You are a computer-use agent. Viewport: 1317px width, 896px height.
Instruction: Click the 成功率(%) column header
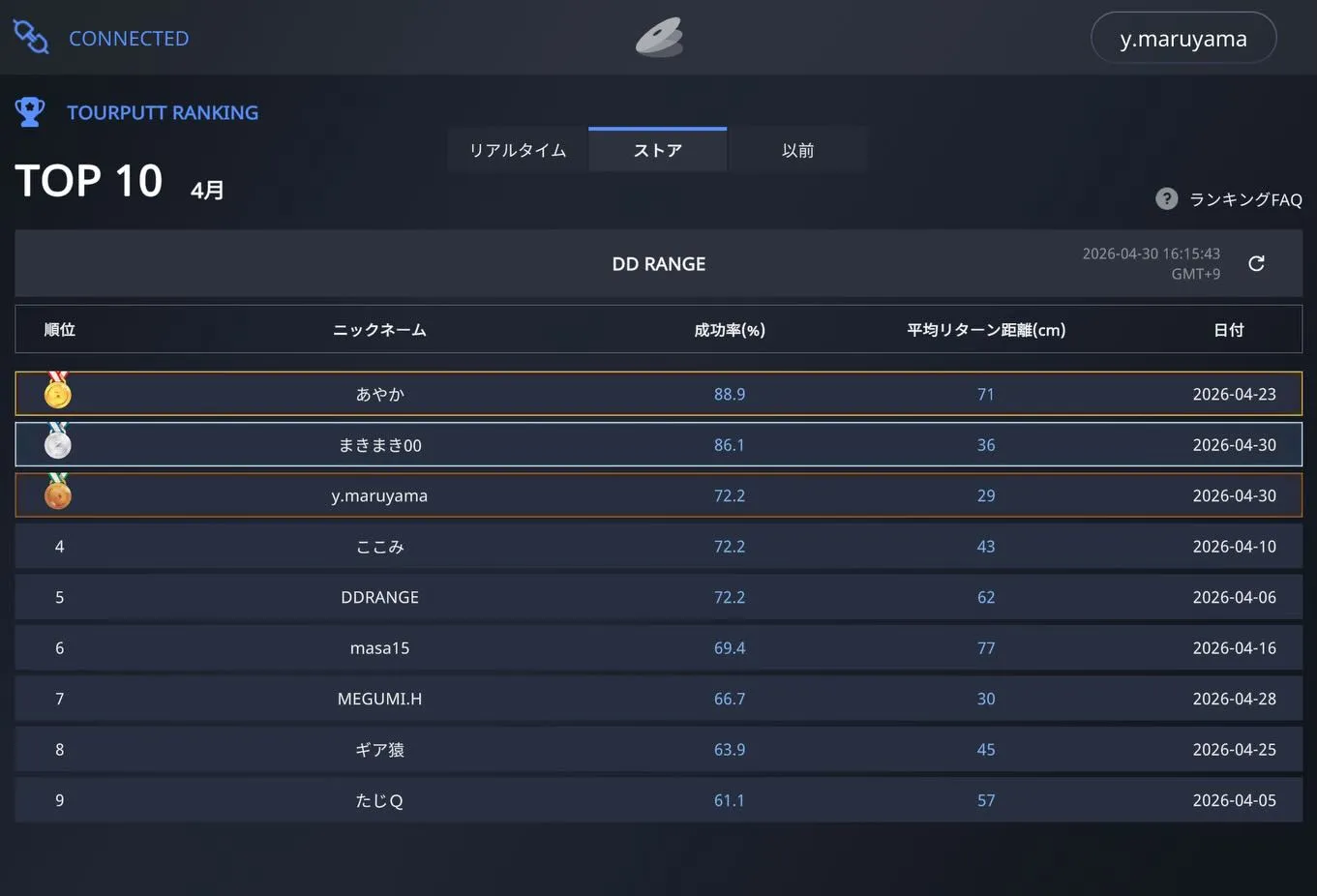pos(730,329)
